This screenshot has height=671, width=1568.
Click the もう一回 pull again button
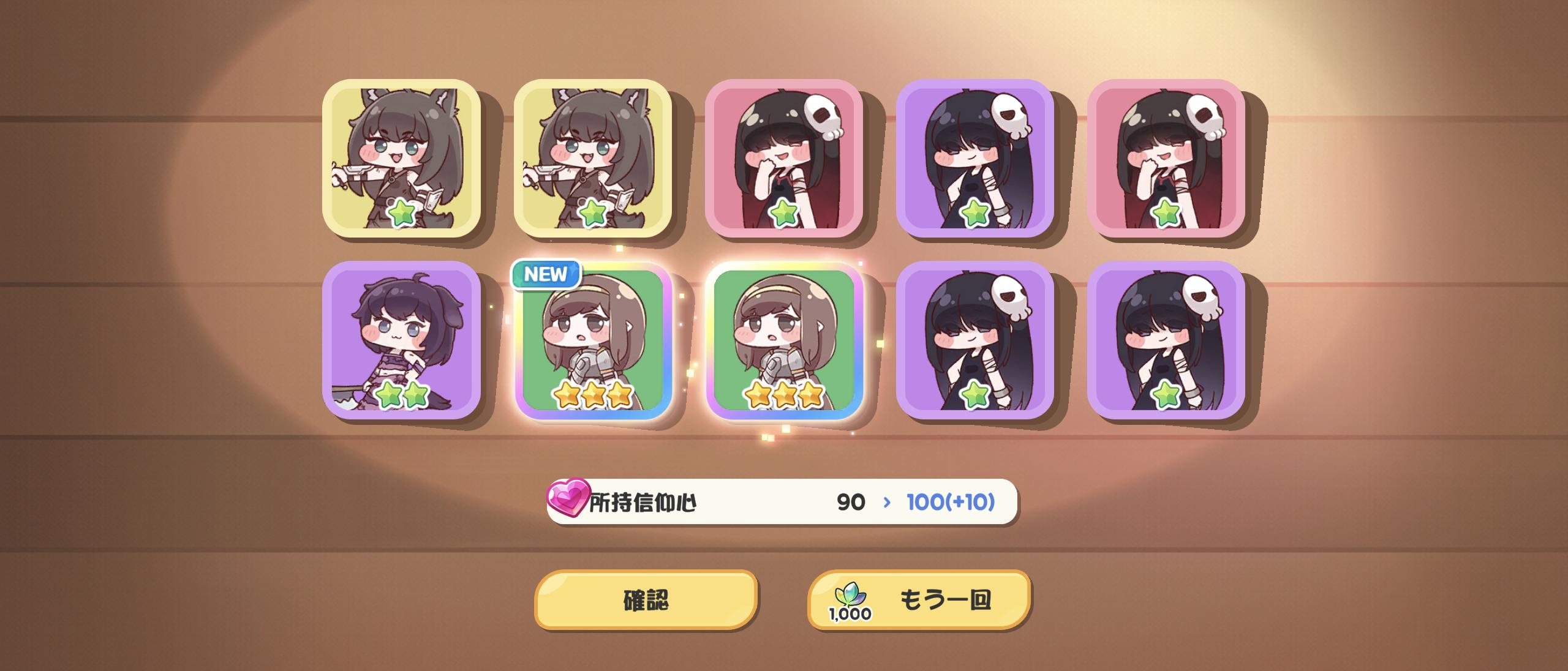click(x=919, y=600)
